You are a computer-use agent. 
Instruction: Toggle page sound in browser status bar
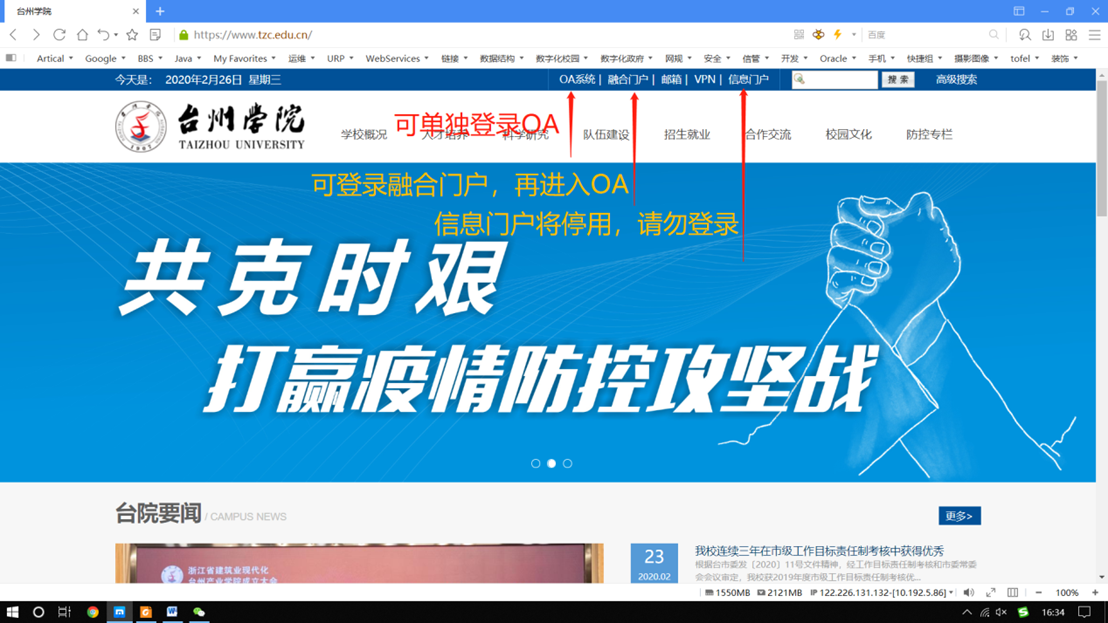click(968, 593)
